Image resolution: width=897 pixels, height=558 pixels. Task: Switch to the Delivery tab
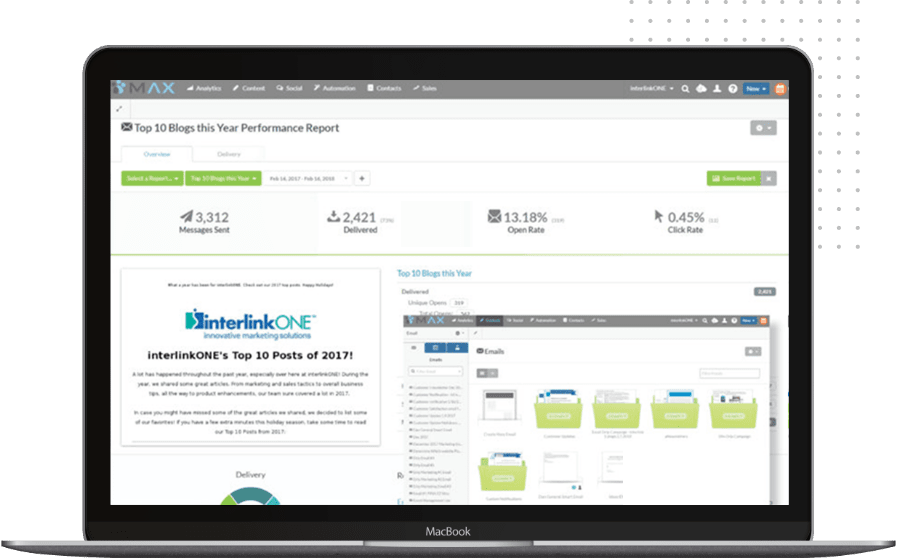229,155
